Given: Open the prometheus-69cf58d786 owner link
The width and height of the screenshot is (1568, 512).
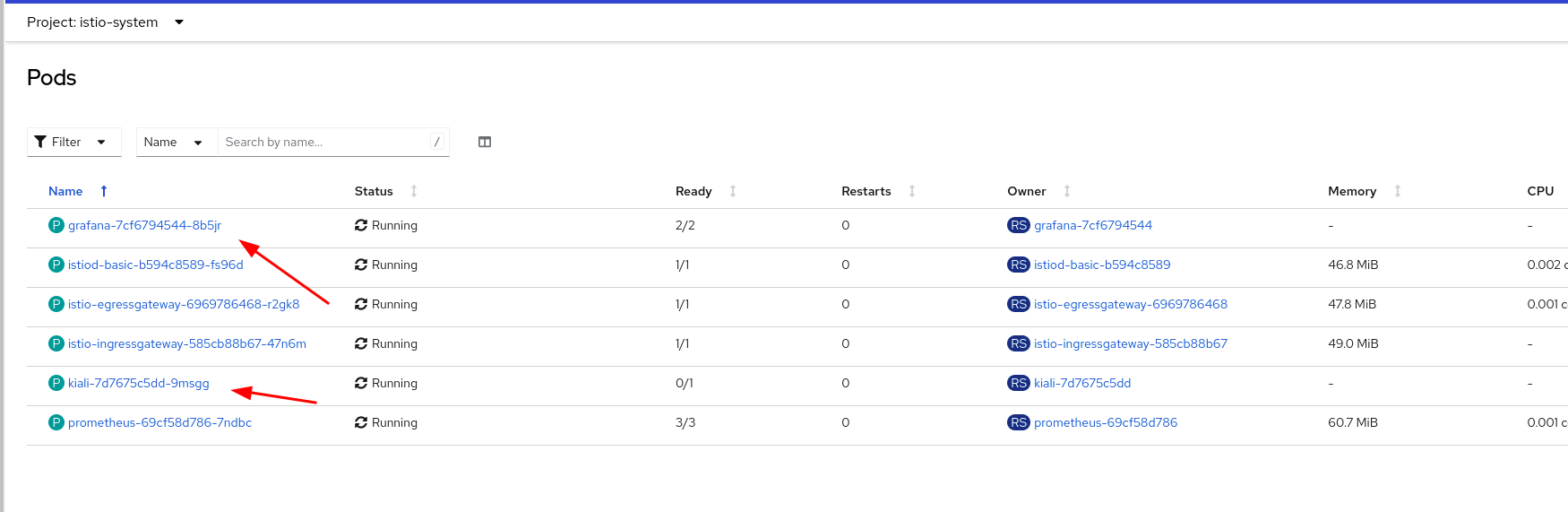Looking at the screenshot, I should 1106,422.
